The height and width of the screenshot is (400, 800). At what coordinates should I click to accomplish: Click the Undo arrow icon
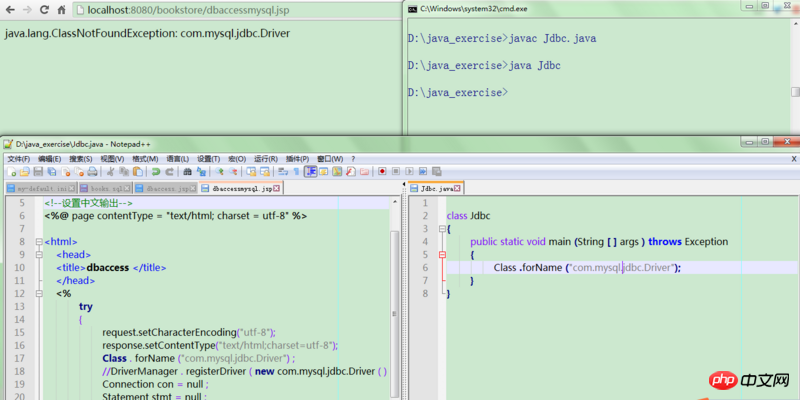click(155, 172)
